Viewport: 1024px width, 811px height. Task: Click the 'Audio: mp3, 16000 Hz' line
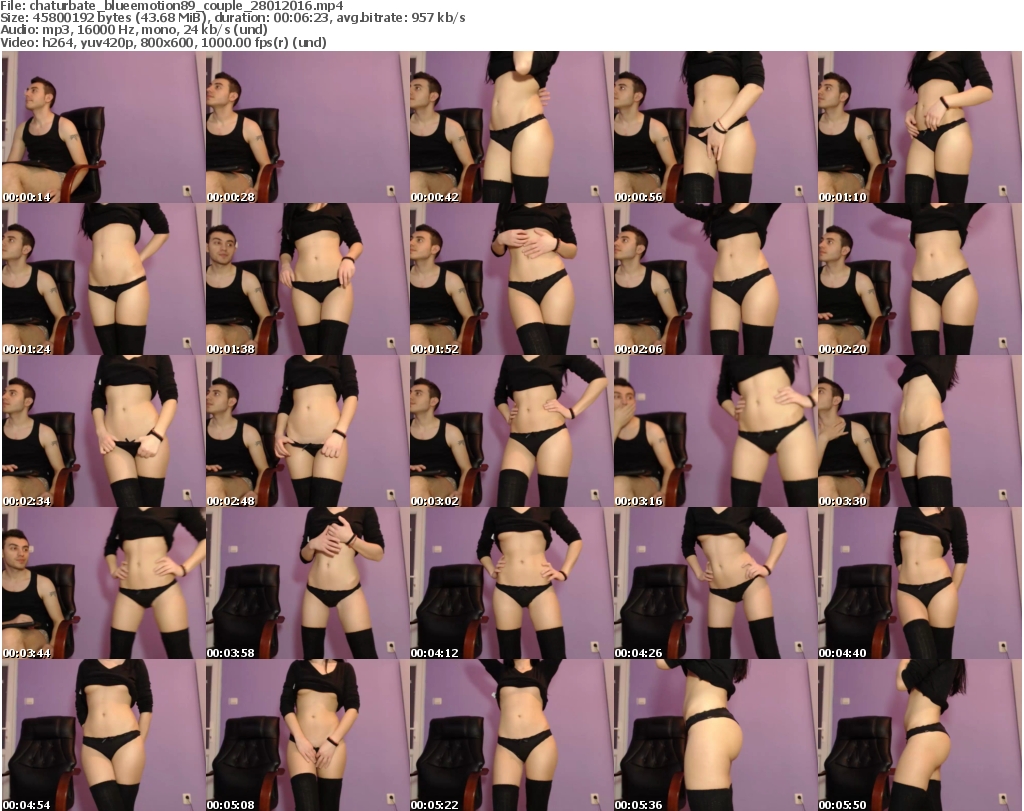tap(134, 30)
